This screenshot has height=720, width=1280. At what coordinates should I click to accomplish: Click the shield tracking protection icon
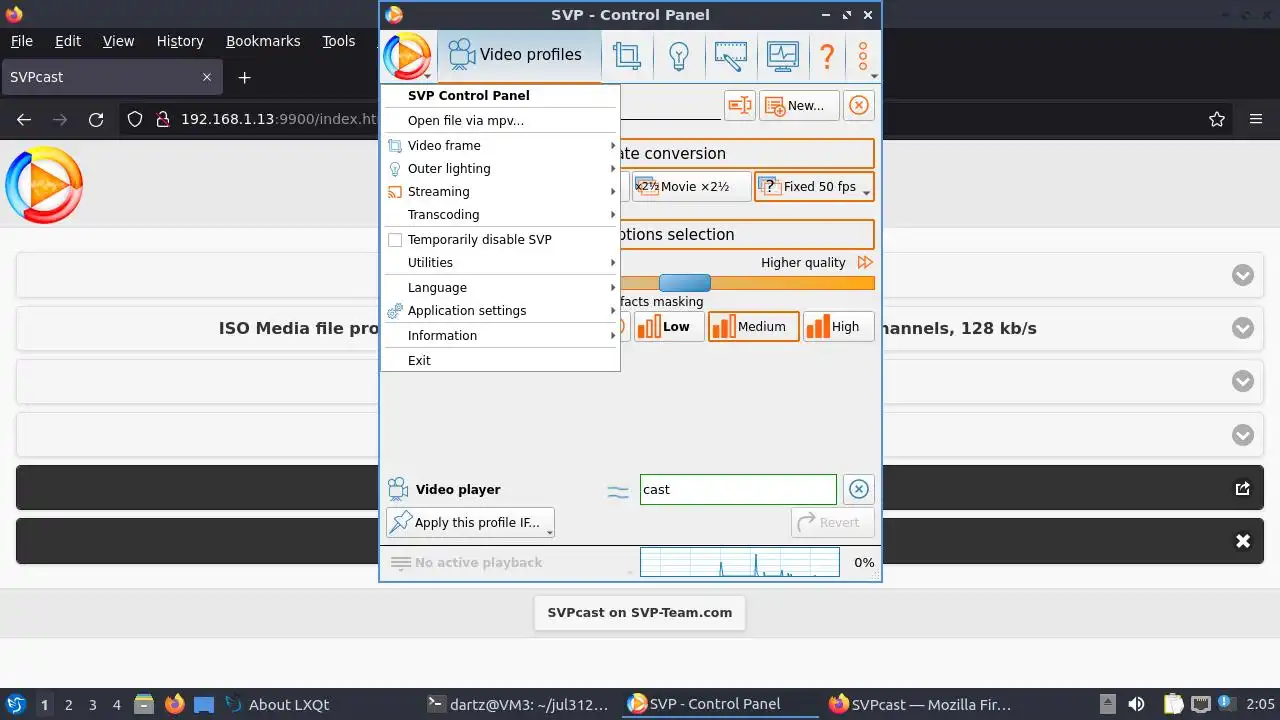pos(135,119)
